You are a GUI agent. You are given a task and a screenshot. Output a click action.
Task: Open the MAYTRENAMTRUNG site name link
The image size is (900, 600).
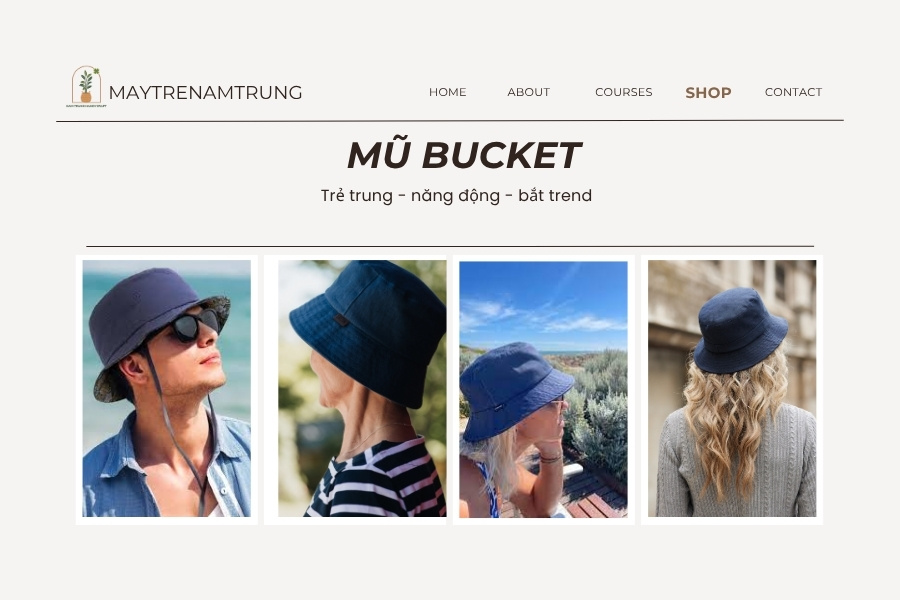(x=205, y=92)
